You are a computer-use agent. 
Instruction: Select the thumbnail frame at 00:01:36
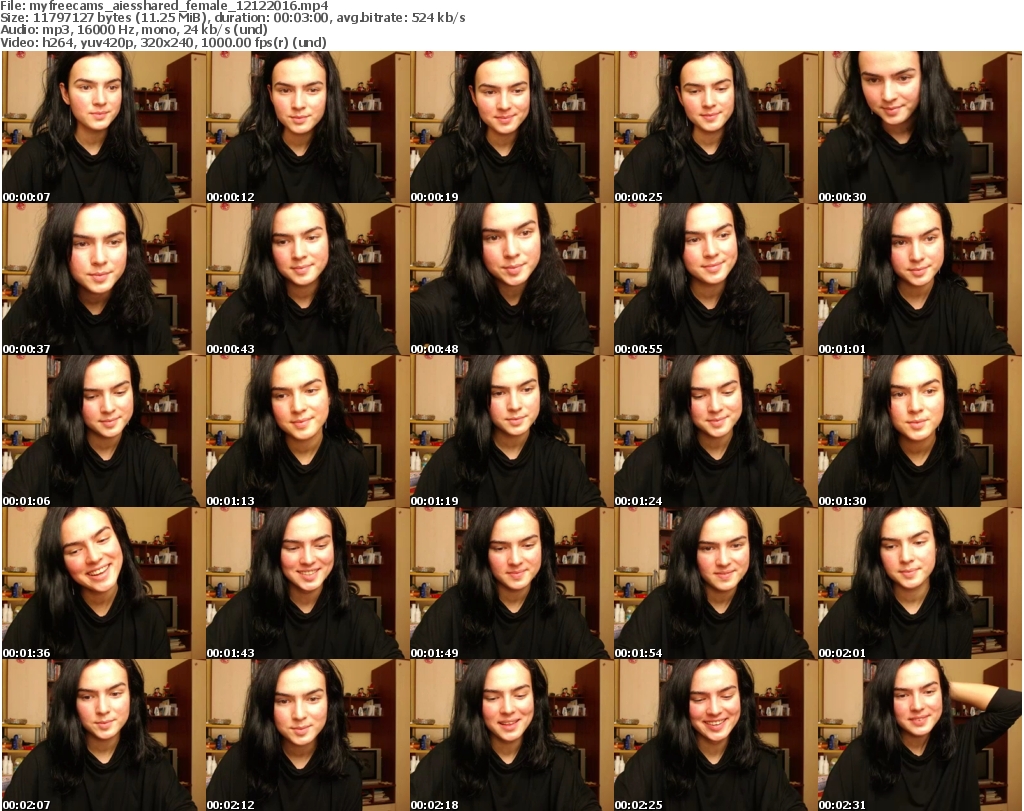(103, 583)
